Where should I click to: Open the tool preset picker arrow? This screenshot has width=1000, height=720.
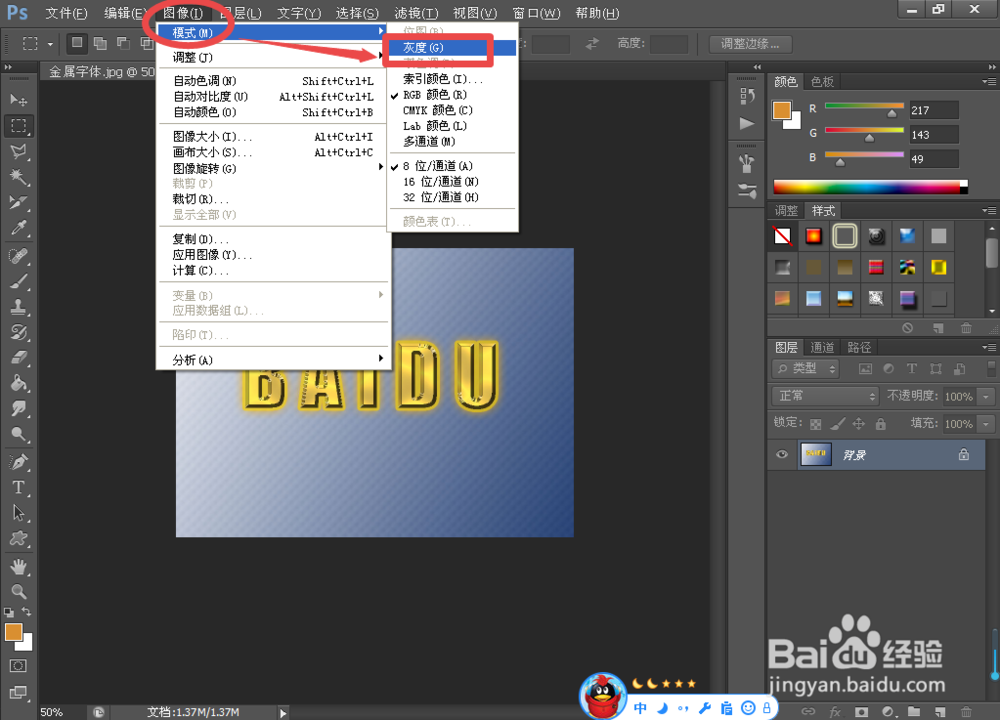click(50, 44)
